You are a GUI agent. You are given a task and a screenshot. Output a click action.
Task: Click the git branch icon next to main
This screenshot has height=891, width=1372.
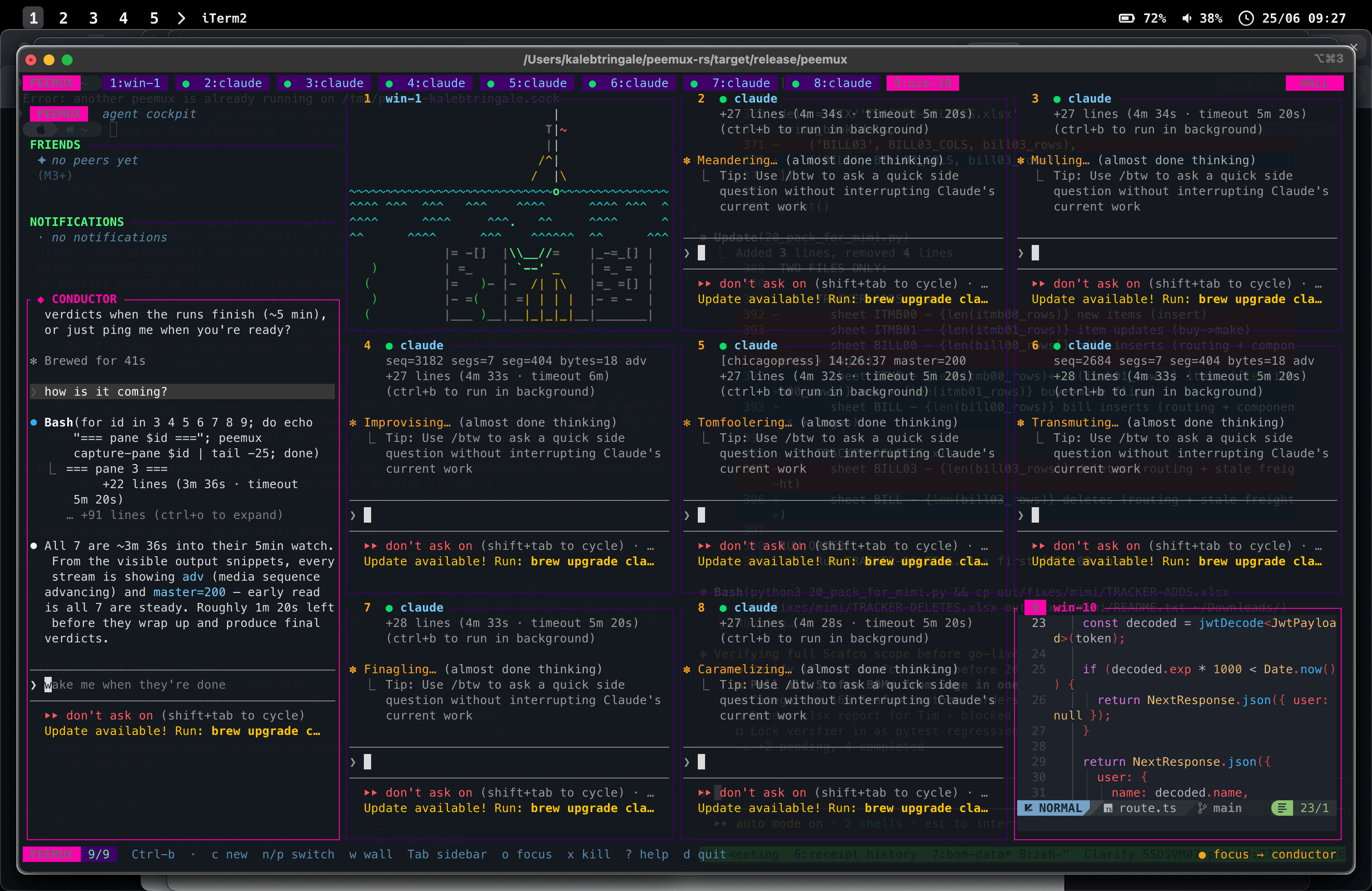coord(1202,808)
